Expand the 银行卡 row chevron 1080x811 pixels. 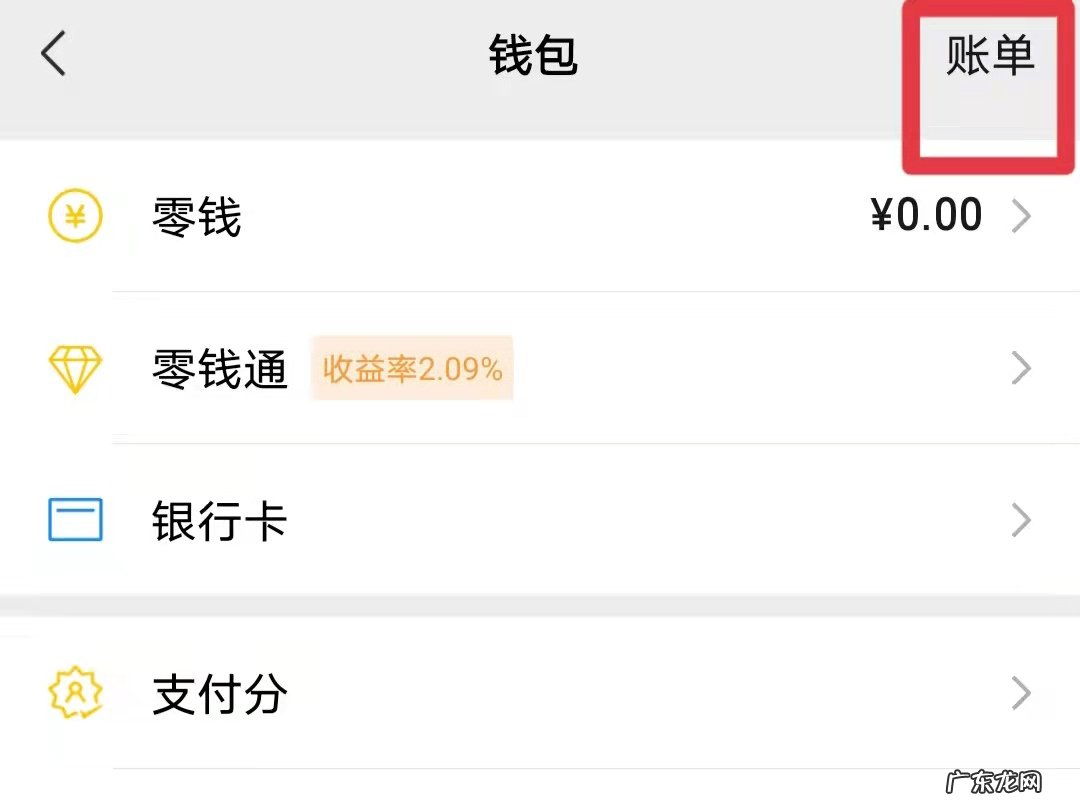pyautogui.click(x=1021, y=519)
